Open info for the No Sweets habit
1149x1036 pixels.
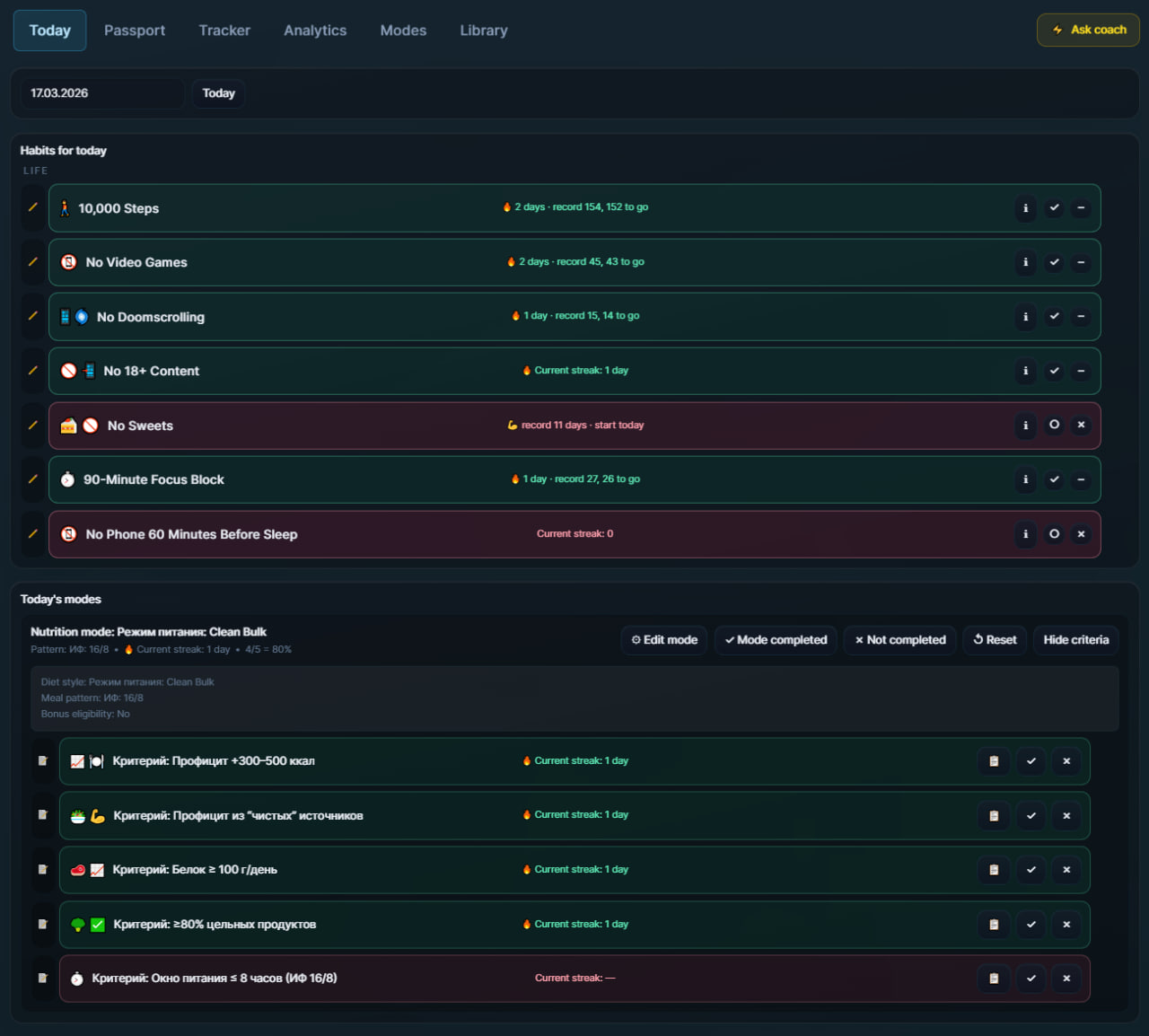tap(1025, 426)
